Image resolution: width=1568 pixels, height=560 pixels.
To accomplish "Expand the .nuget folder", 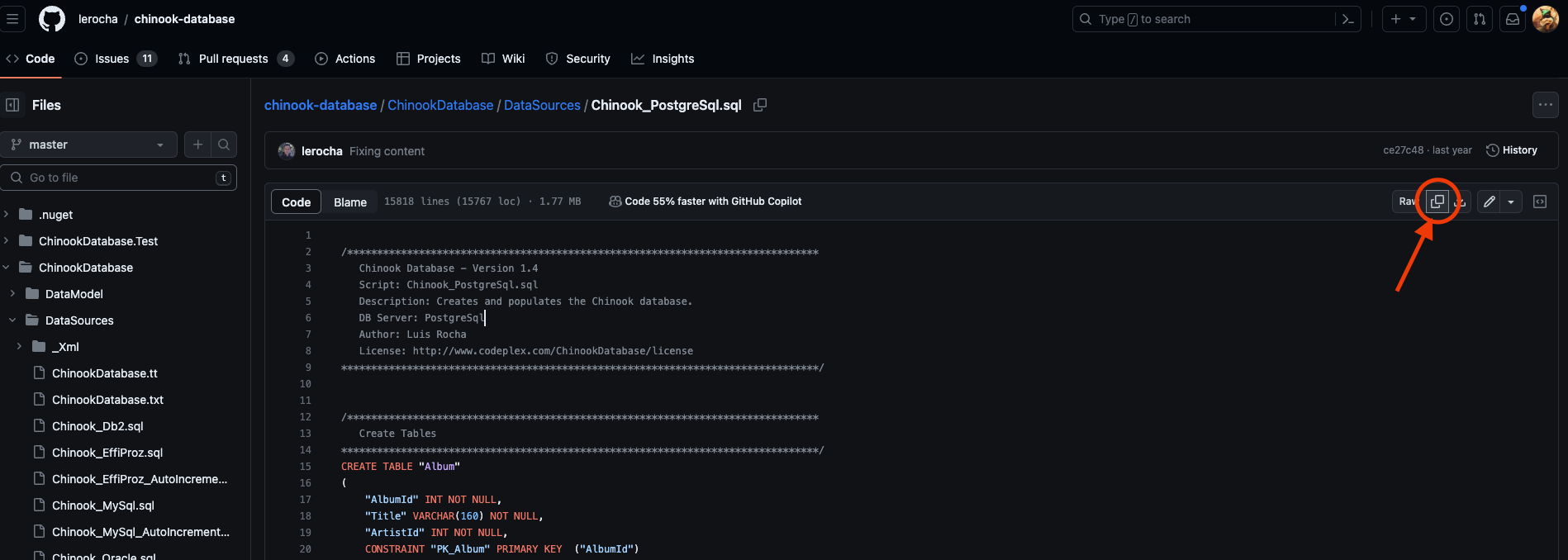I will click(x=7, y=215).
